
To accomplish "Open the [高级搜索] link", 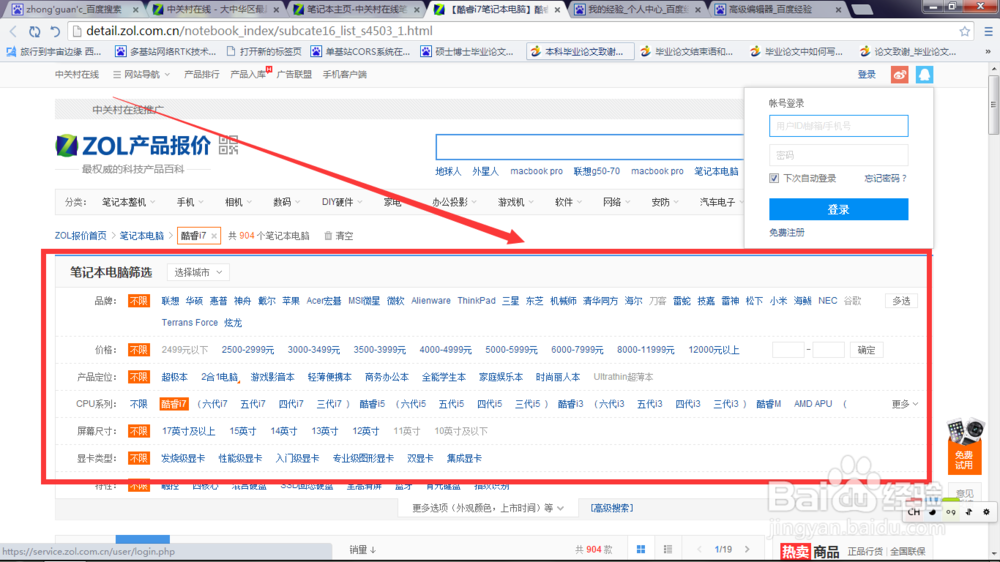I will coord(612,508).
